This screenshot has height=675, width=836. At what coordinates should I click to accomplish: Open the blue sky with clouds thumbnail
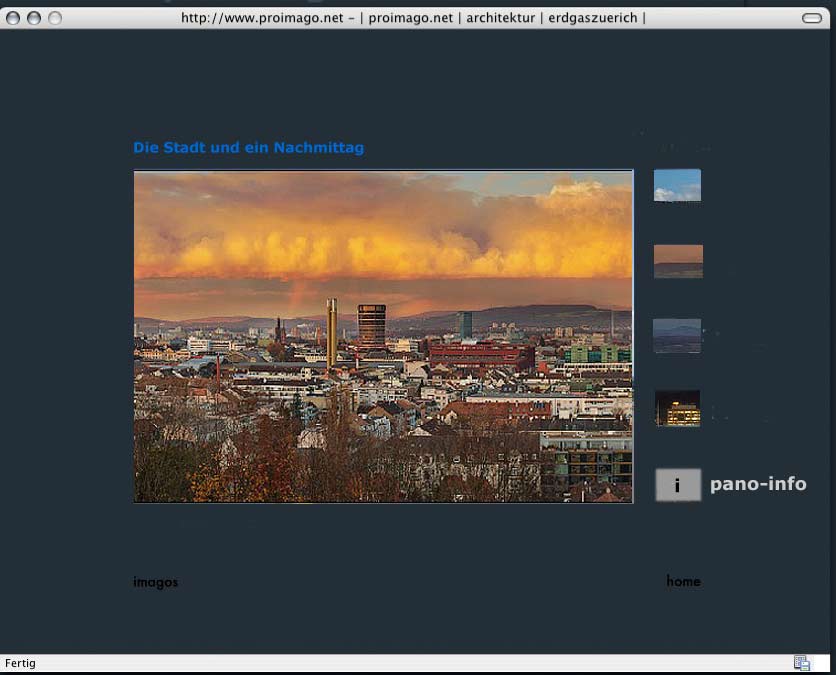coord(677,185)
